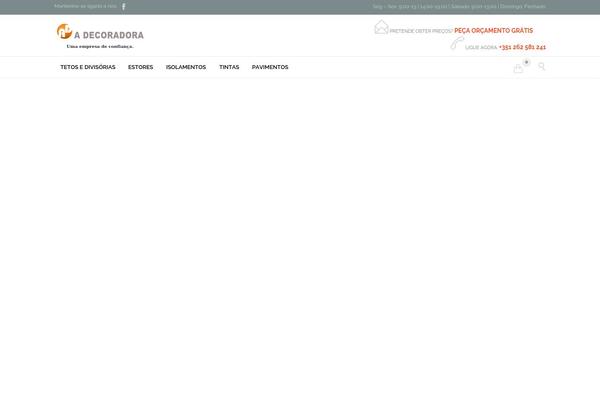600x400 pixels.
Task: Click the Pretende obter preços text
Action: pyautogui.click(x=421, y=31)
